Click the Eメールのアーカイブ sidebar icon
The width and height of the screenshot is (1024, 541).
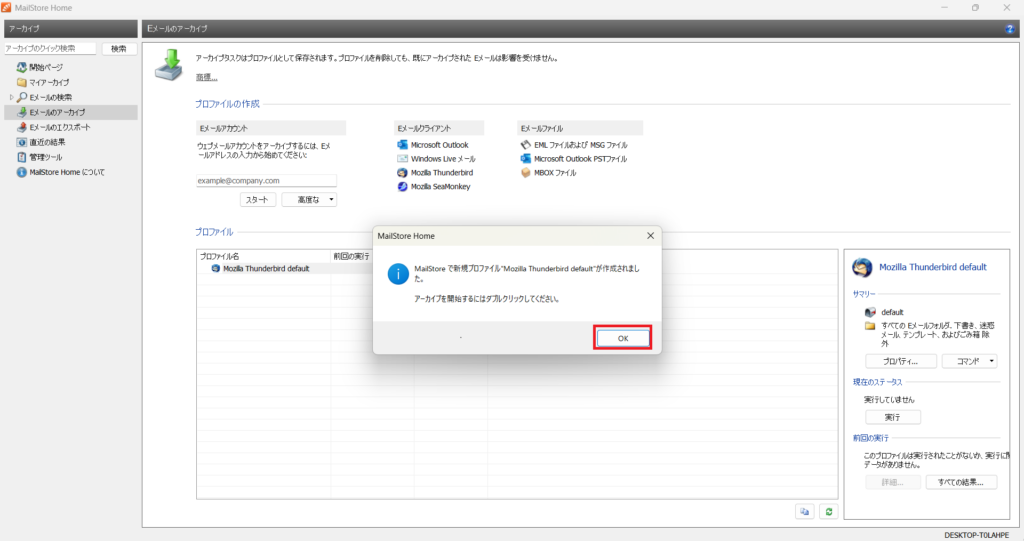22,112
